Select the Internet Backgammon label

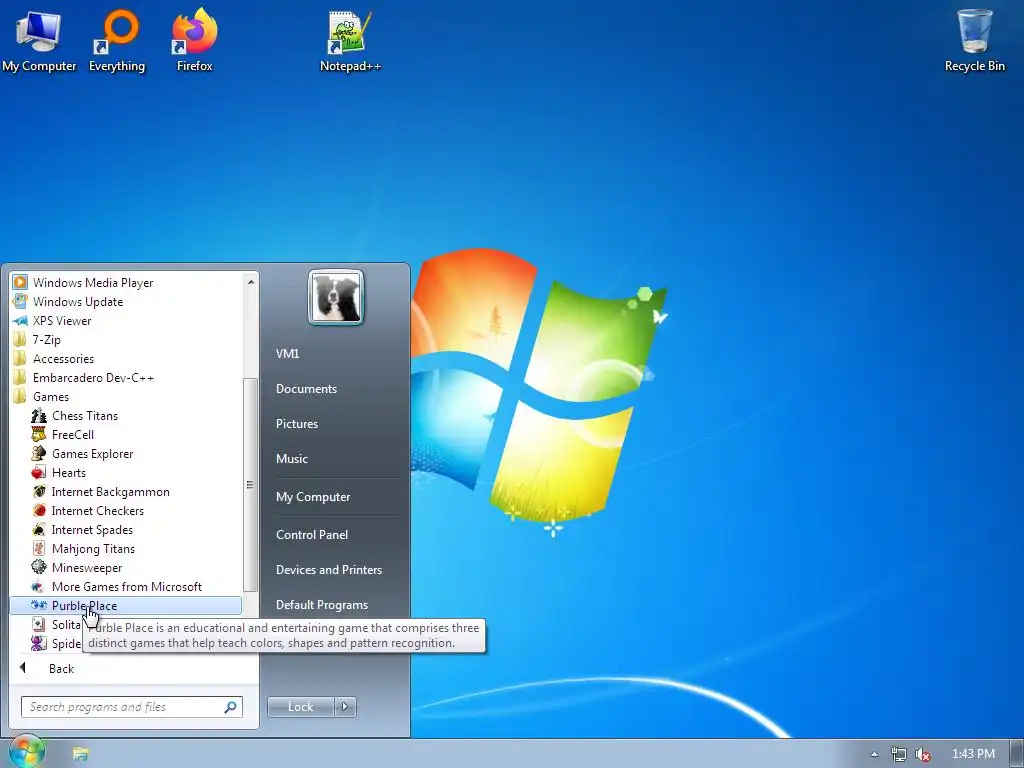click(x=110, y=492)
